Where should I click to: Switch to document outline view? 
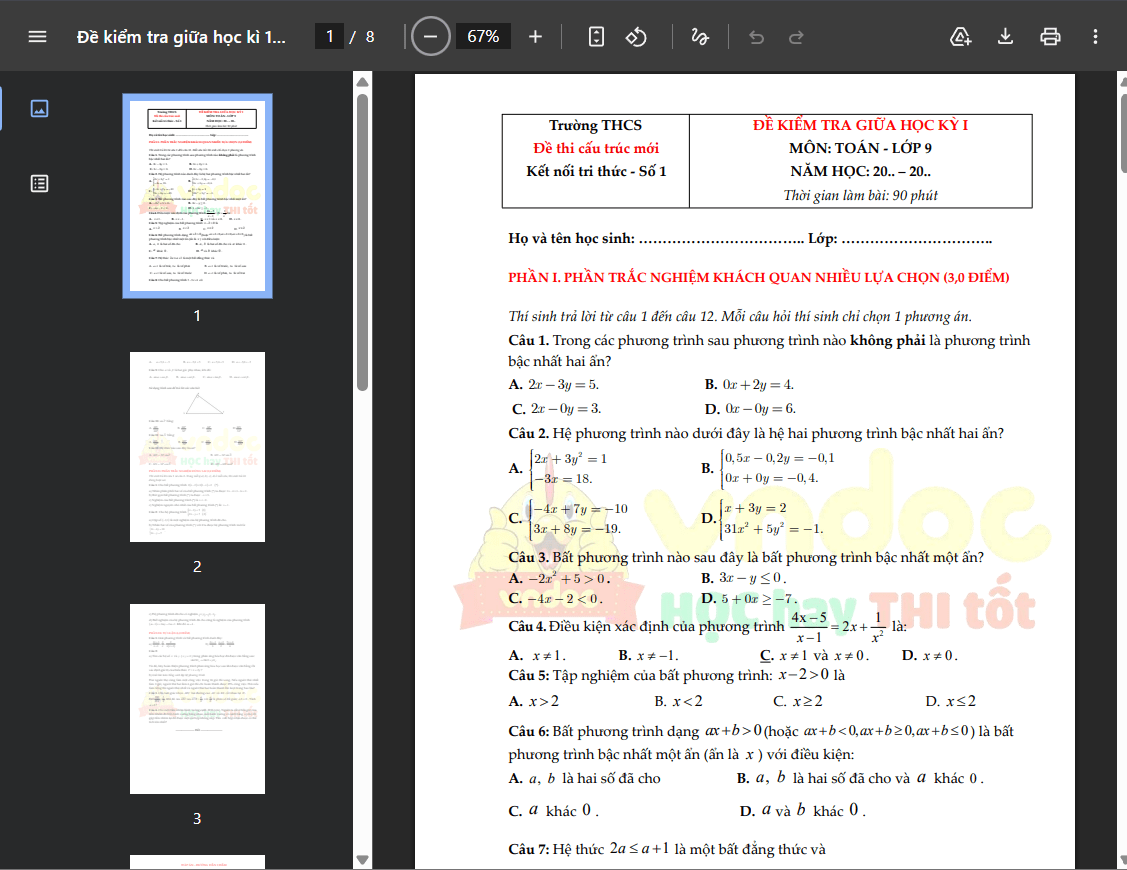pyautogui.click(x=40, y=183)
